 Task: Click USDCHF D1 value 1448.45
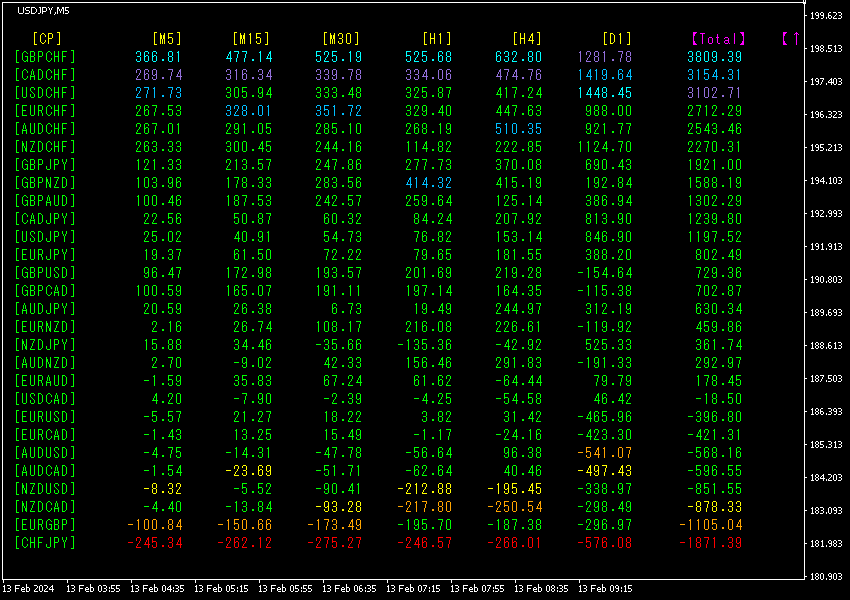(604, 93)
